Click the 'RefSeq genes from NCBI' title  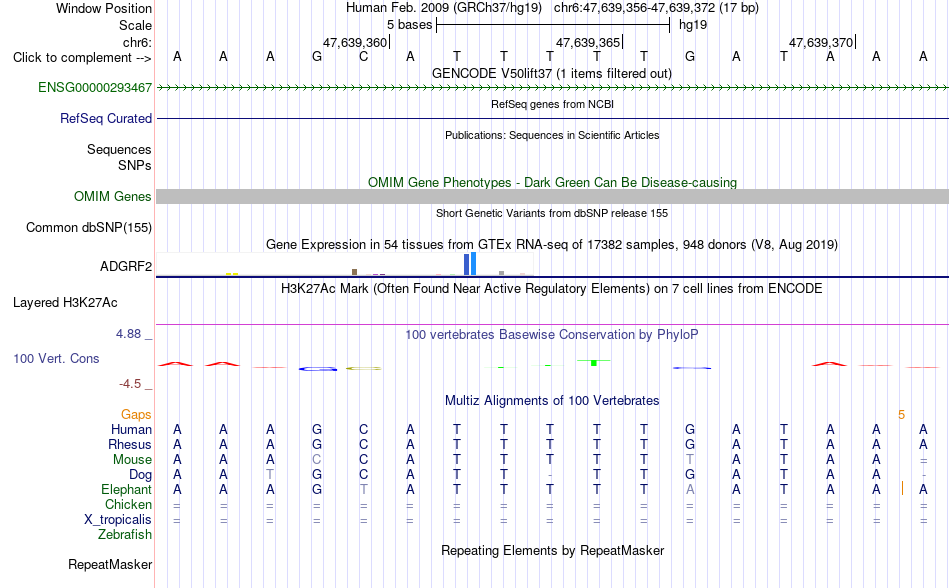point(552,104)
